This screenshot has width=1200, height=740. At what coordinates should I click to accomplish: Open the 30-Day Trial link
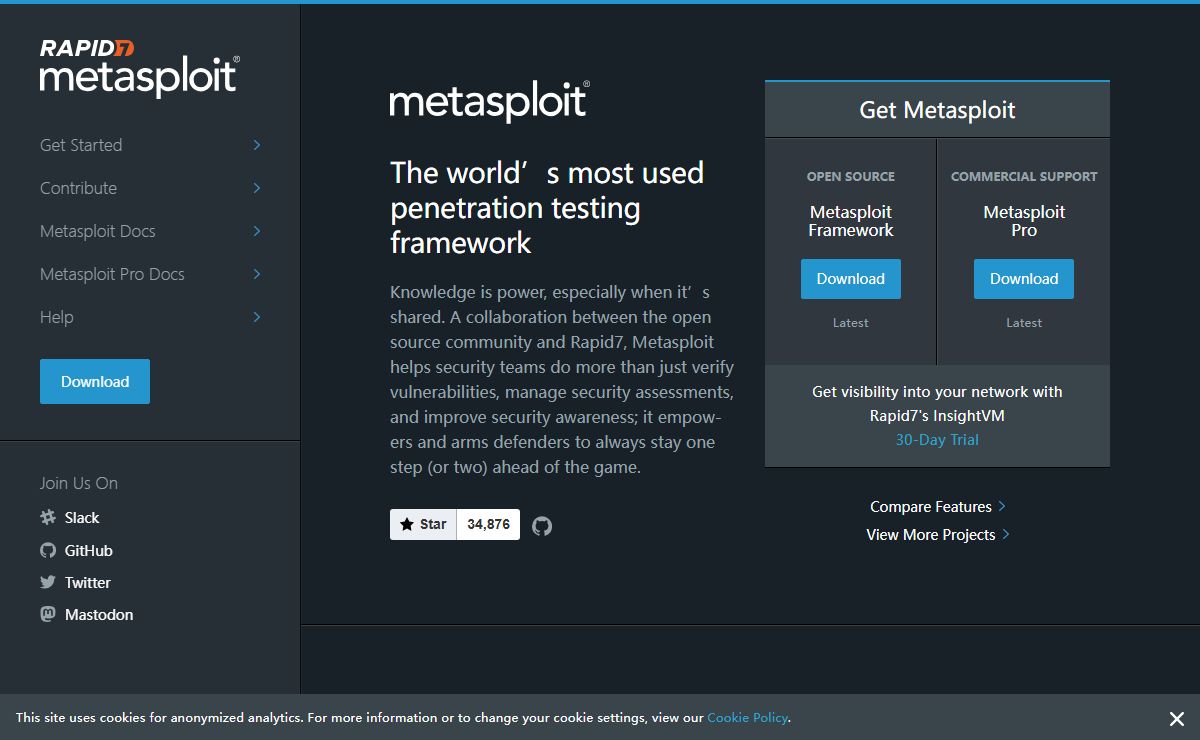coord(937,440)
